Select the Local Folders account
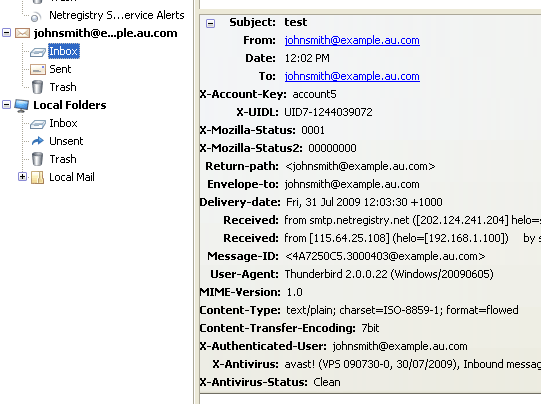Screen dimensions: 541x404 [70, 105]
